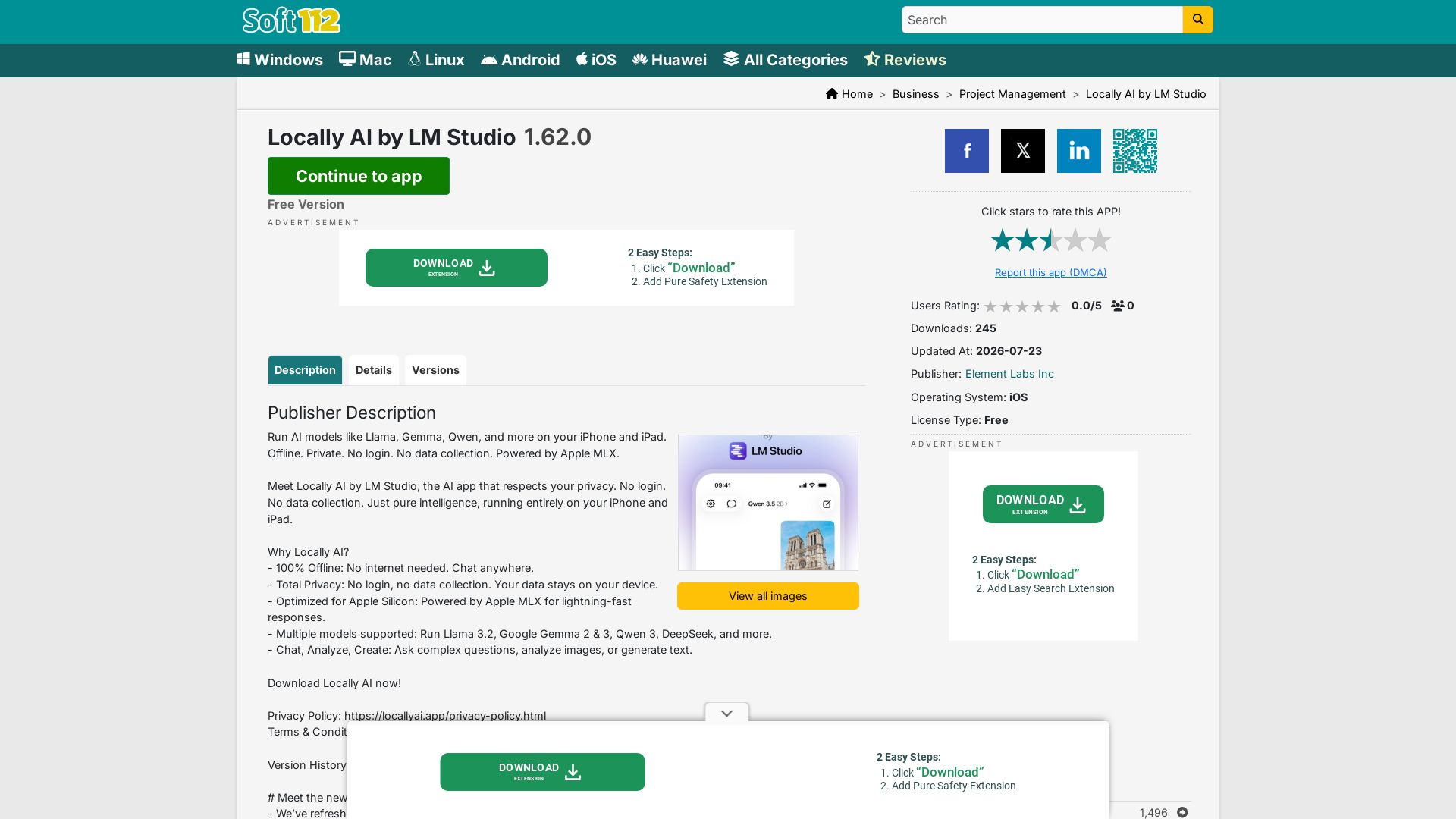Focus the Search input field
Viewport: 1456px width, 819px height.
[x=1042, y=20]
